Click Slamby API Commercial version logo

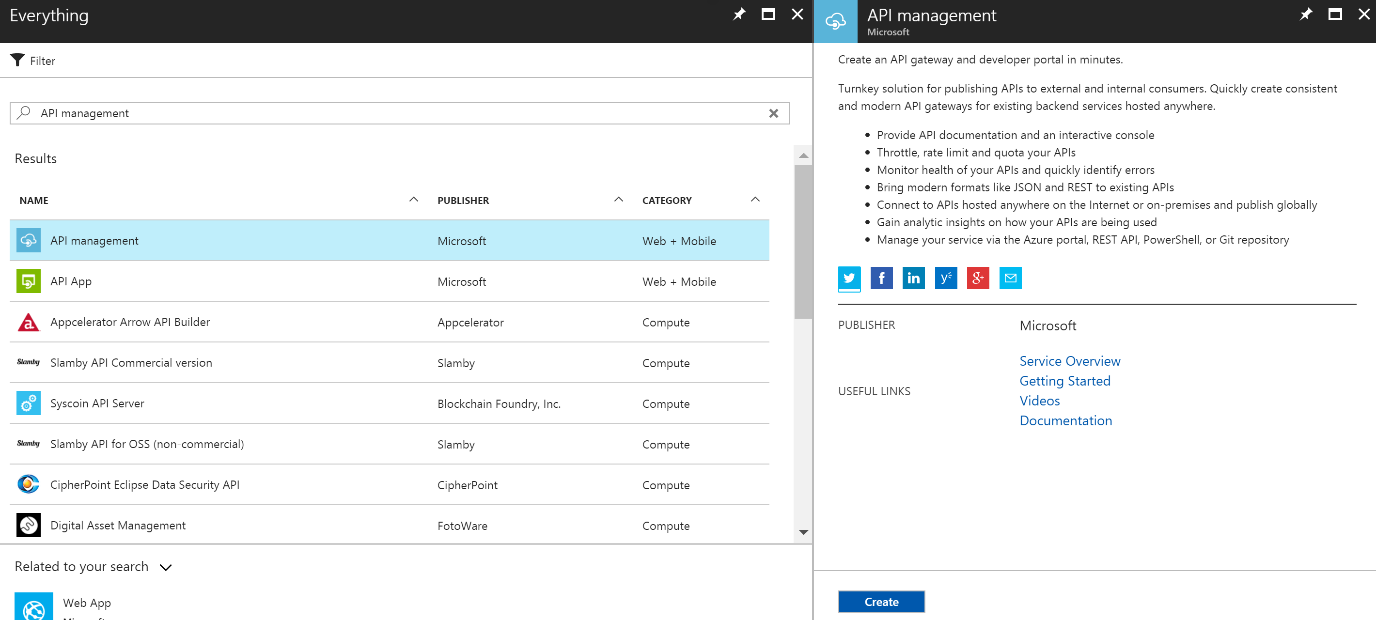(x=29, y=362)
